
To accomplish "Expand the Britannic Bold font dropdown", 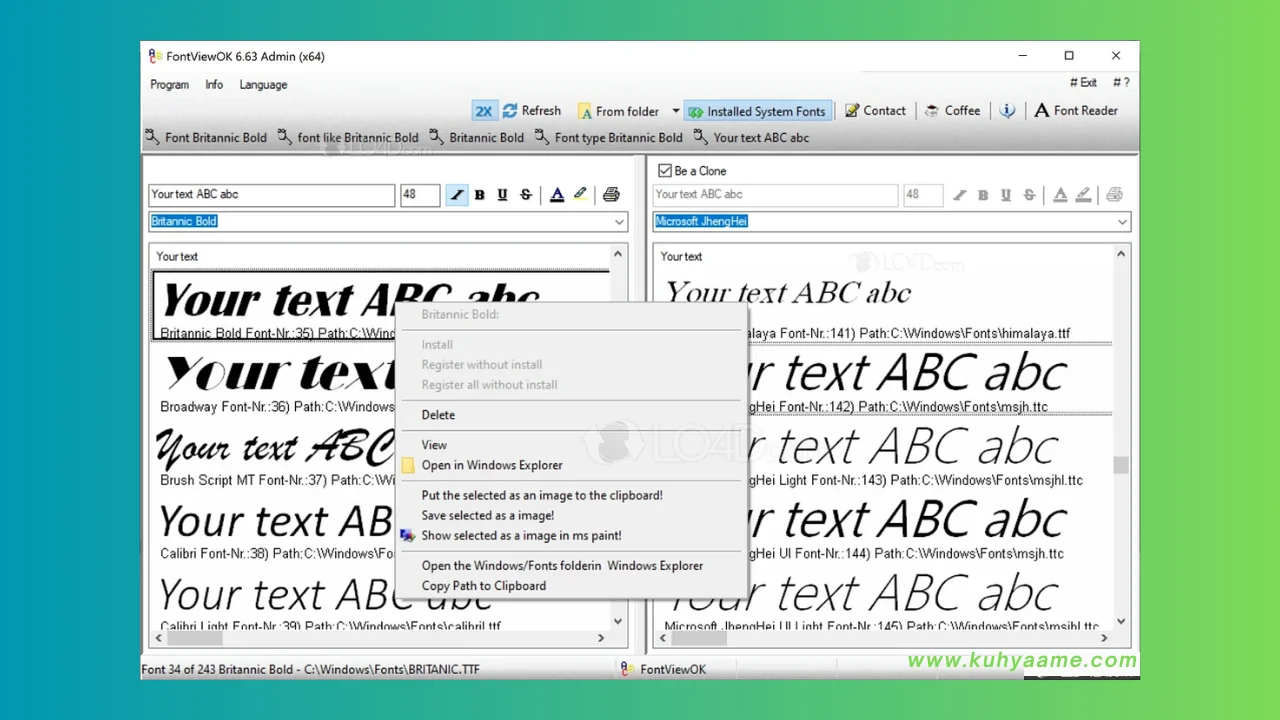I will (x=619, y=222).
